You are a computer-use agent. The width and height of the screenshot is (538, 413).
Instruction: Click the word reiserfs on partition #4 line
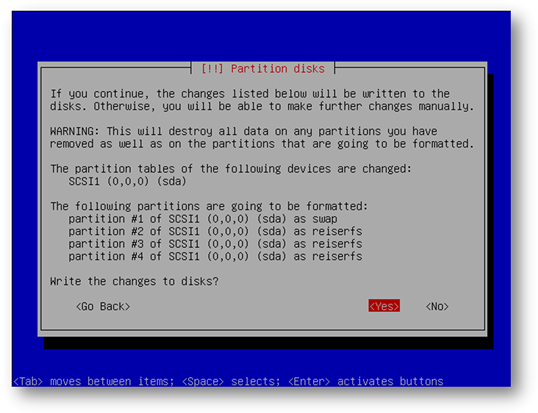click(337, 256)
